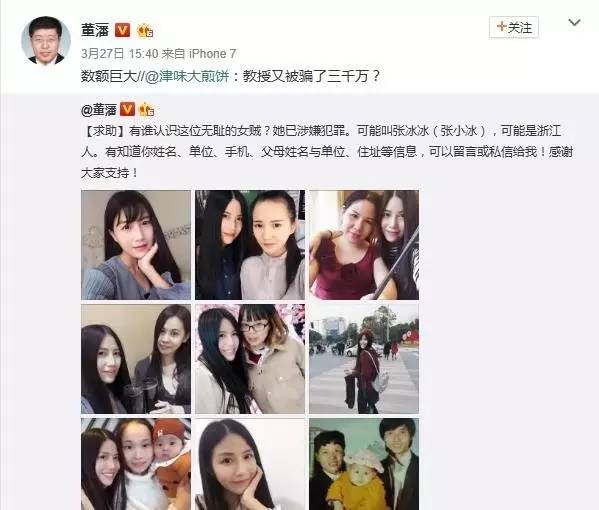
Task: Open the first photo of woman in gray sweater
Action: [136, 245]
